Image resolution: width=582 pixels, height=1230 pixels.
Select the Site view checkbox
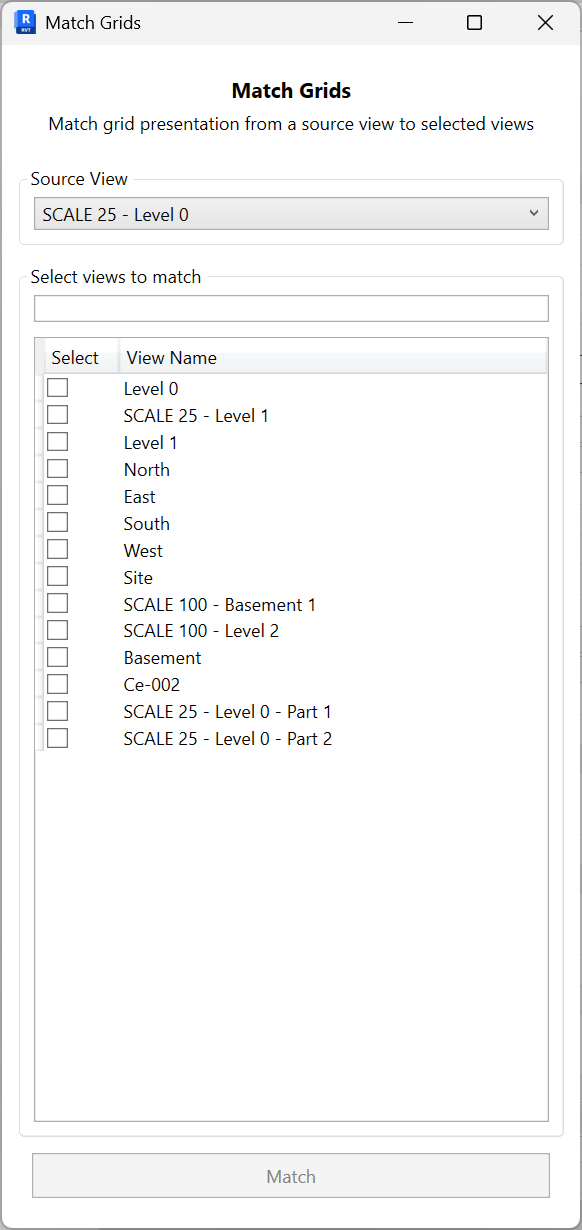click(57, 575)
